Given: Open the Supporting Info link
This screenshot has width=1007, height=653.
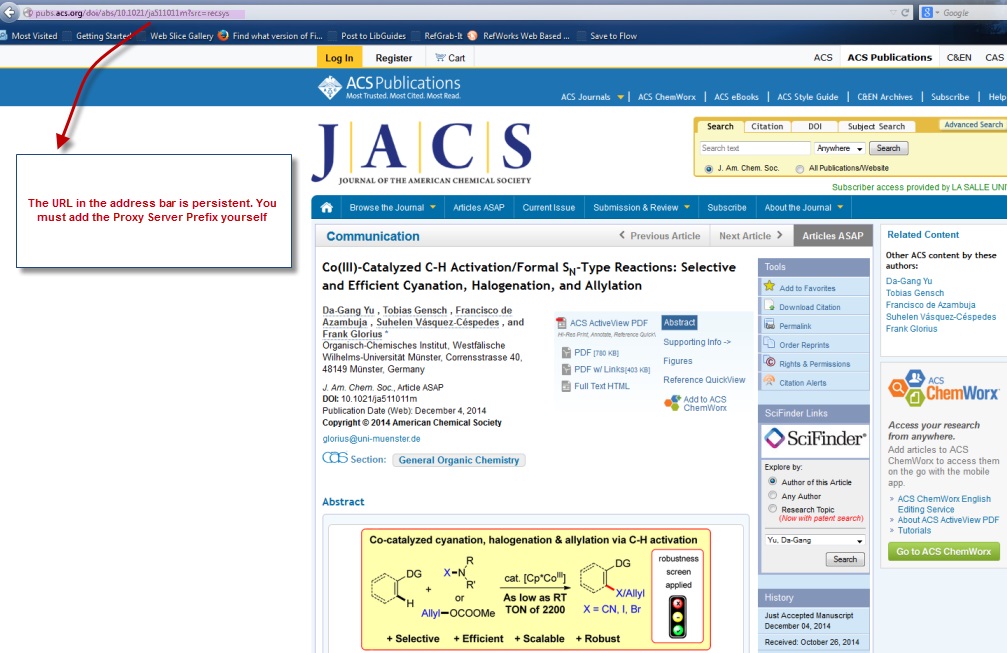Looking at the screenshot, I should pos(697,342).
